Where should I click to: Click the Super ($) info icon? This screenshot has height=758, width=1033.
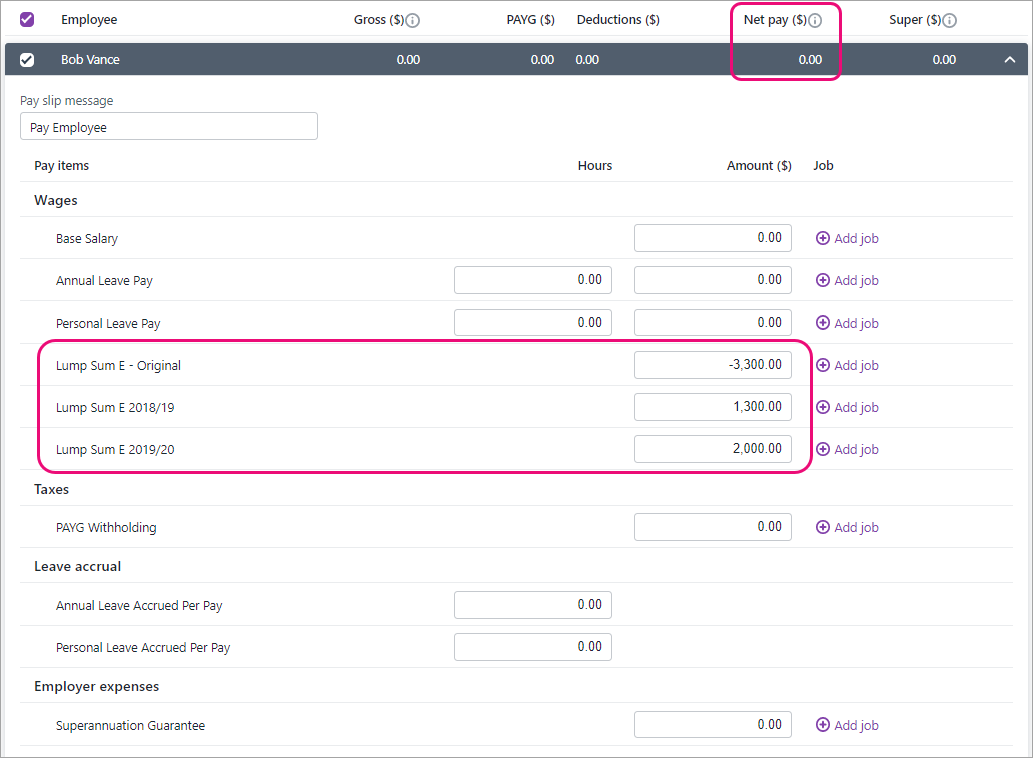(x=949, y=21)
